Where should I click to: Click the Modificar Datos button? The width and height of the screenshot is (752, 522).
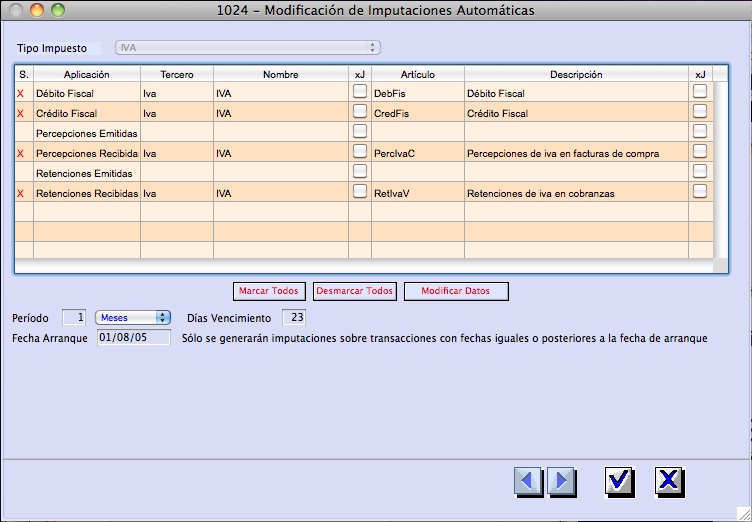tap(456, 291)
